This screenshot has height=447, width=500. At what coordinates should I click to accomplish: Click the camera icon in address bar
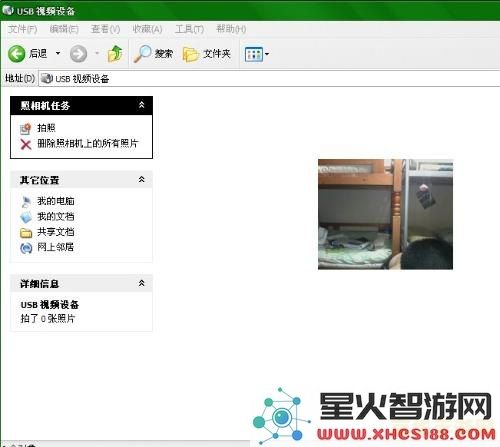pyautogui.click(x=47, y=79)
